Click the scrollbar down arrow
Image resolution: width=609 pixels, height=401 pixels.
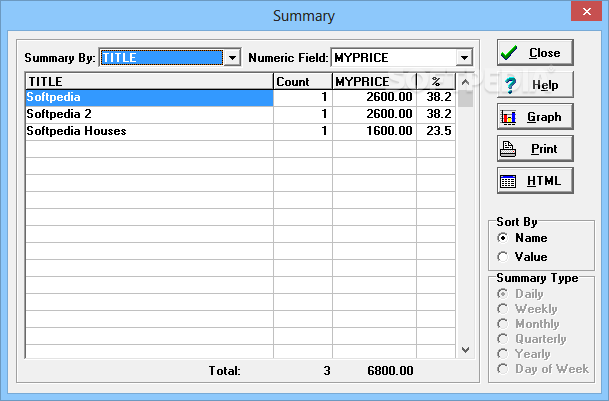tap(465, 350)
